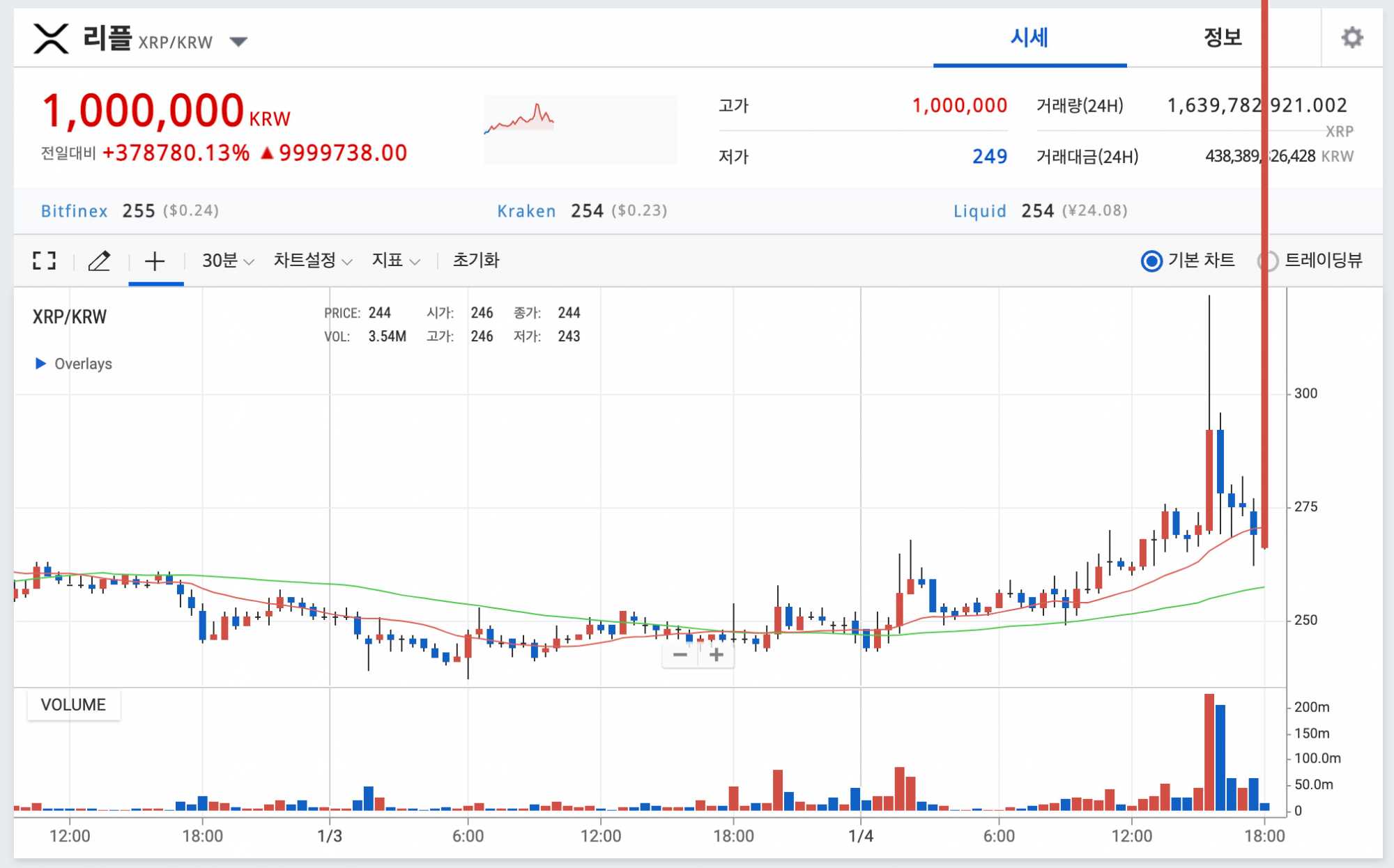Switch to the 시세 tab

coord(1029,38)
